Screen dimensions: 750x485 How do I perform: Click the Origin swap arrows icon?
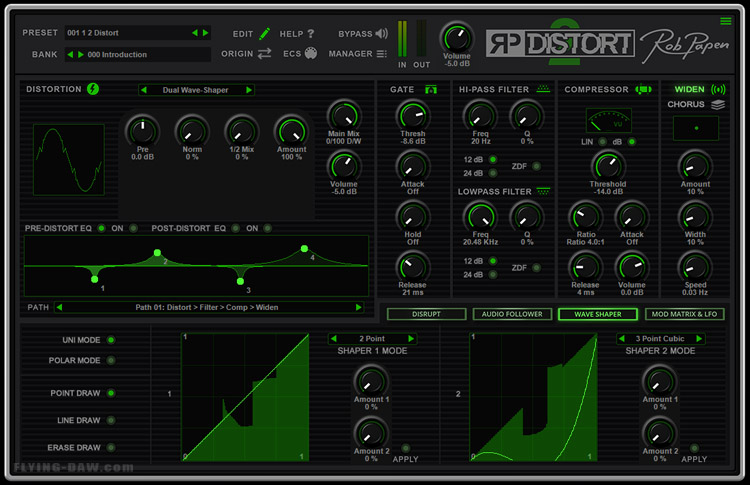point(265,54)
